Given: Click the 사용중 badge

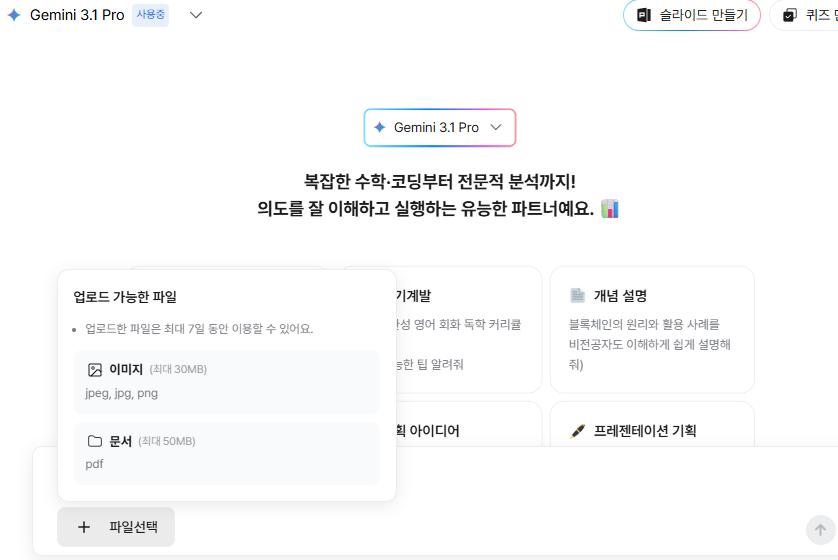Looking at the screenshot, I should point(151,14).
